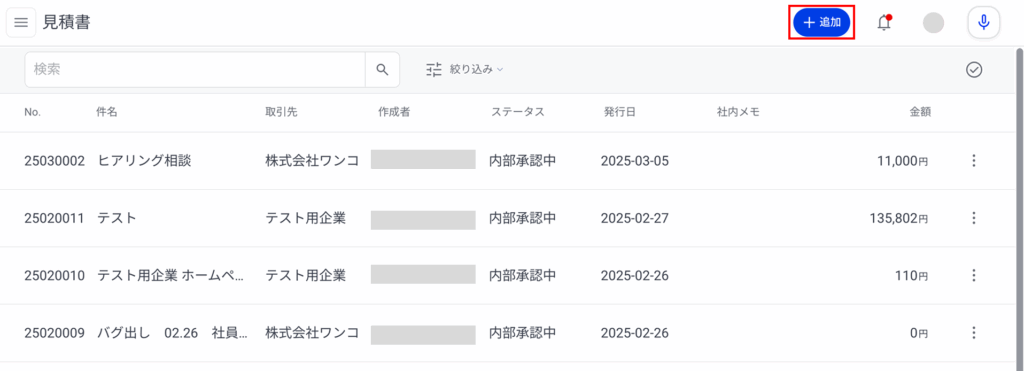Click the blue 追加 button
Viewport: 1024px width, 371px height.
[822, 23]
